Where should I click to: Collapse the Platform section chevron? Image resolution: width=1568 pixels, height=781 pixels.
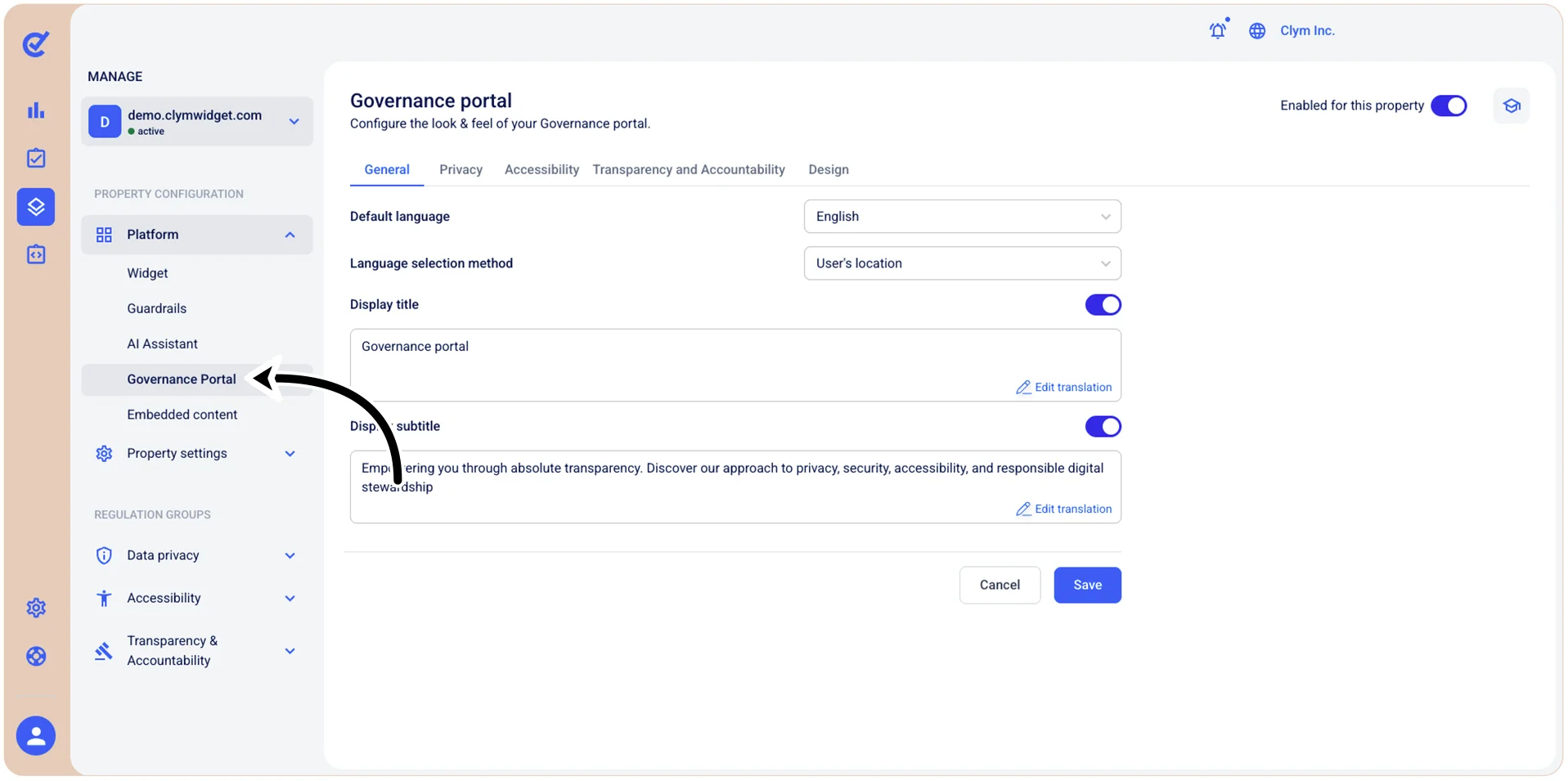tap(290, 235)
